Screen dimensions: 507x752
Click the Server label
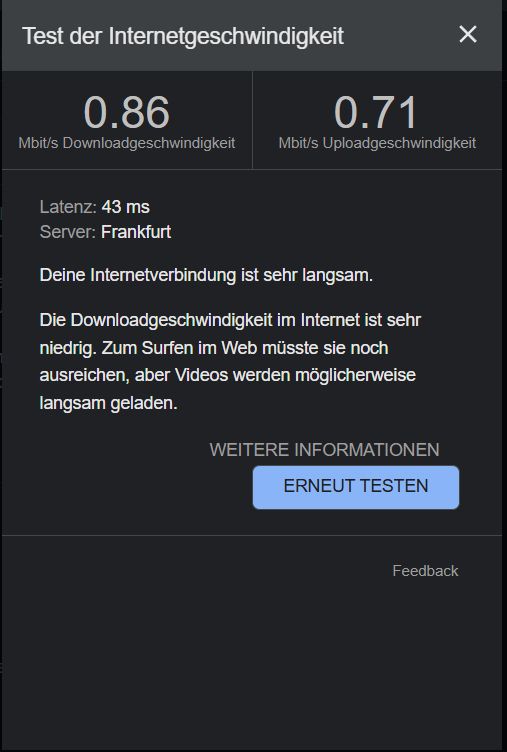[x=68, y=232]
